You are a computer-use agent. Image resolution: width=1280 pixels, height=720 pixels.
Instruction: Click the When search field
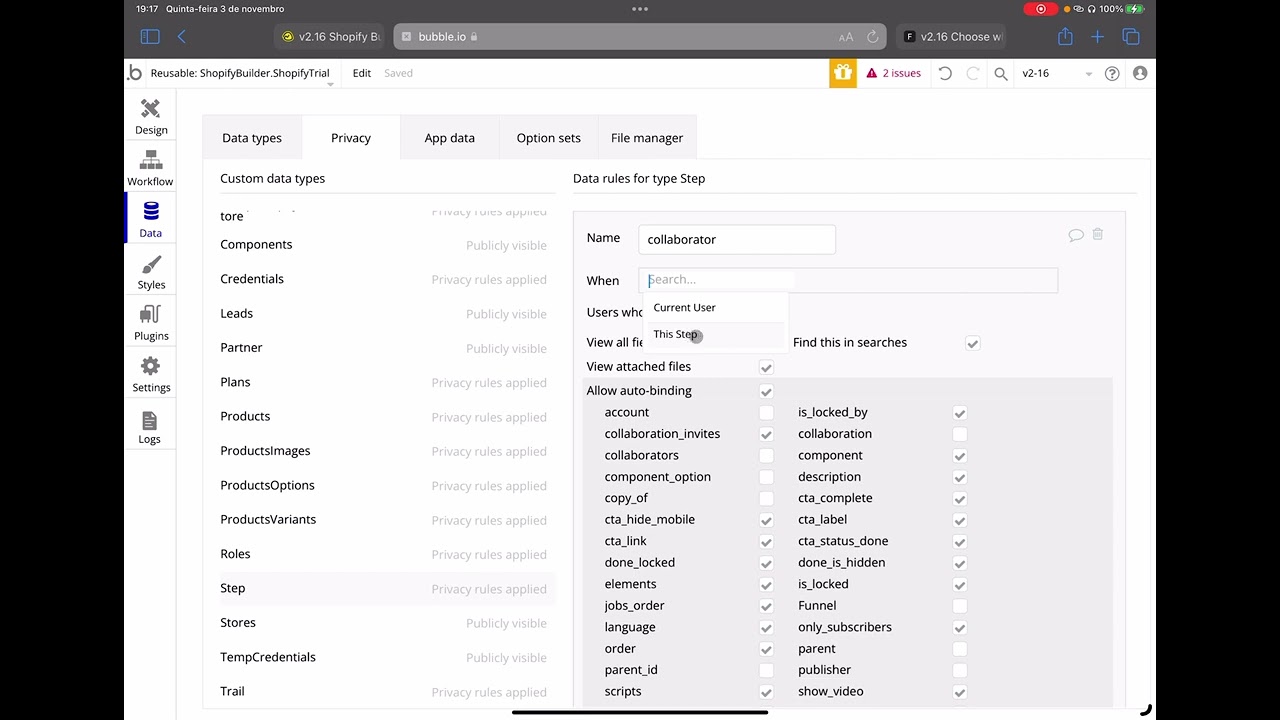coord(848,280)
